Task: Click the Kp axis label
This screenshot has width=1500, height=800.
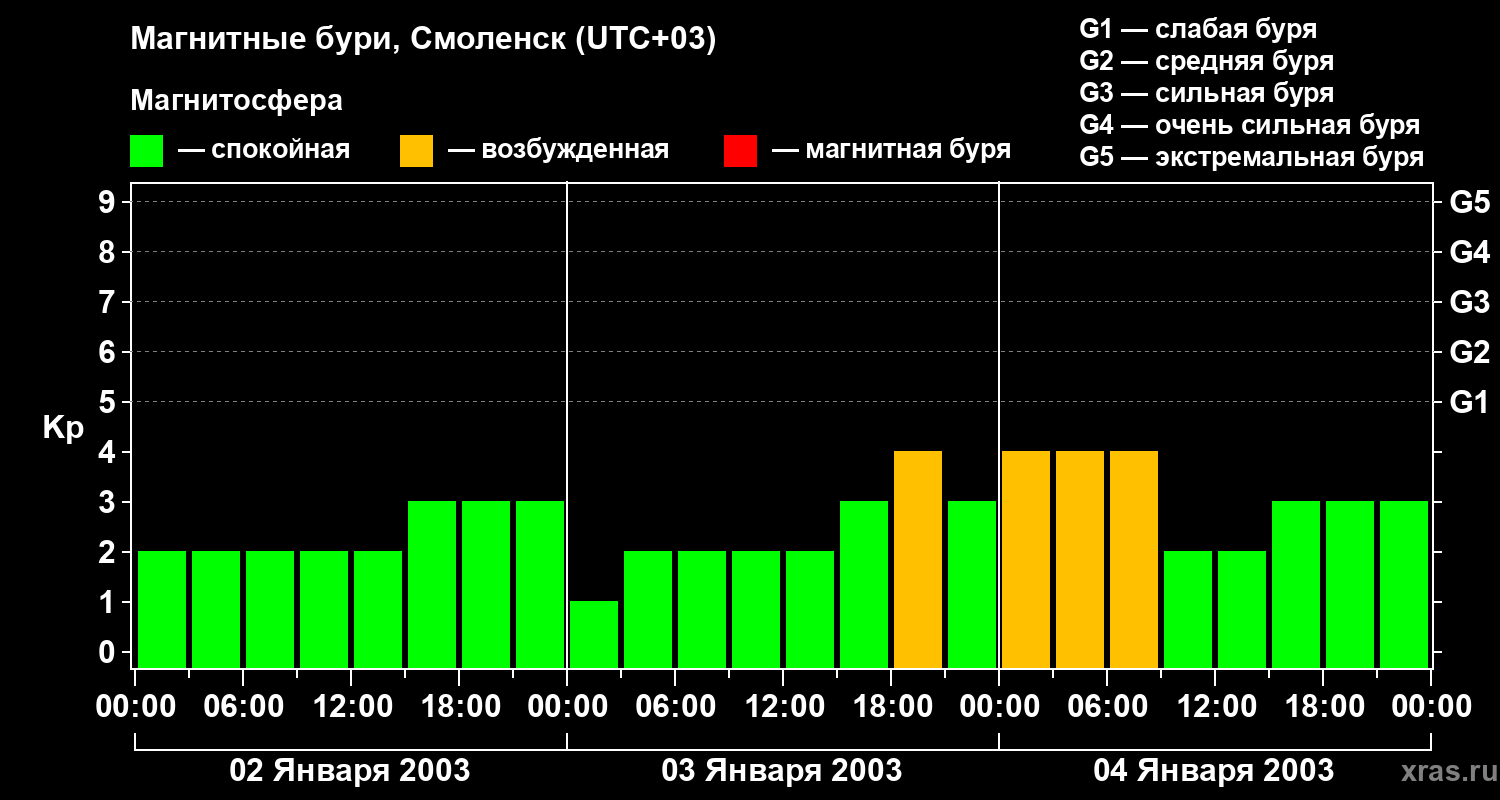Action: pyautogui.click(x=63, y=428)
